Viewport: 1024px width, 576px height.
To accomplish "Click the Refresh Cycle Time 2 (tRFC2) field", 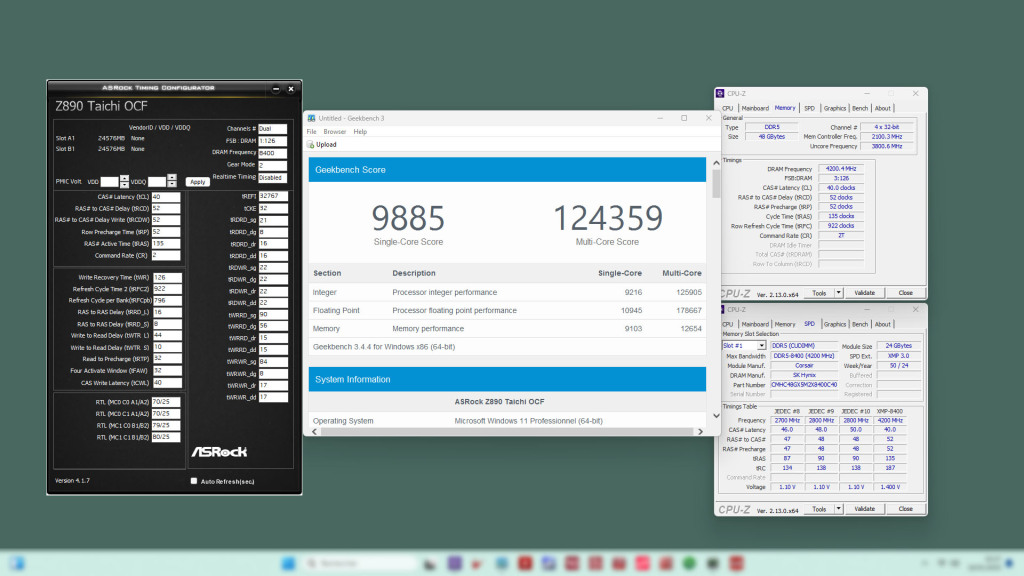I will click(x=167, y=289).
